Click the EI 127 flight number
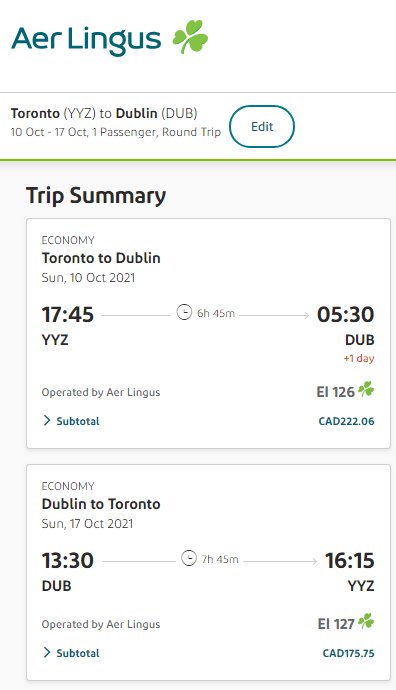Viewport: 396px width, 690px height. click(336, 624)
